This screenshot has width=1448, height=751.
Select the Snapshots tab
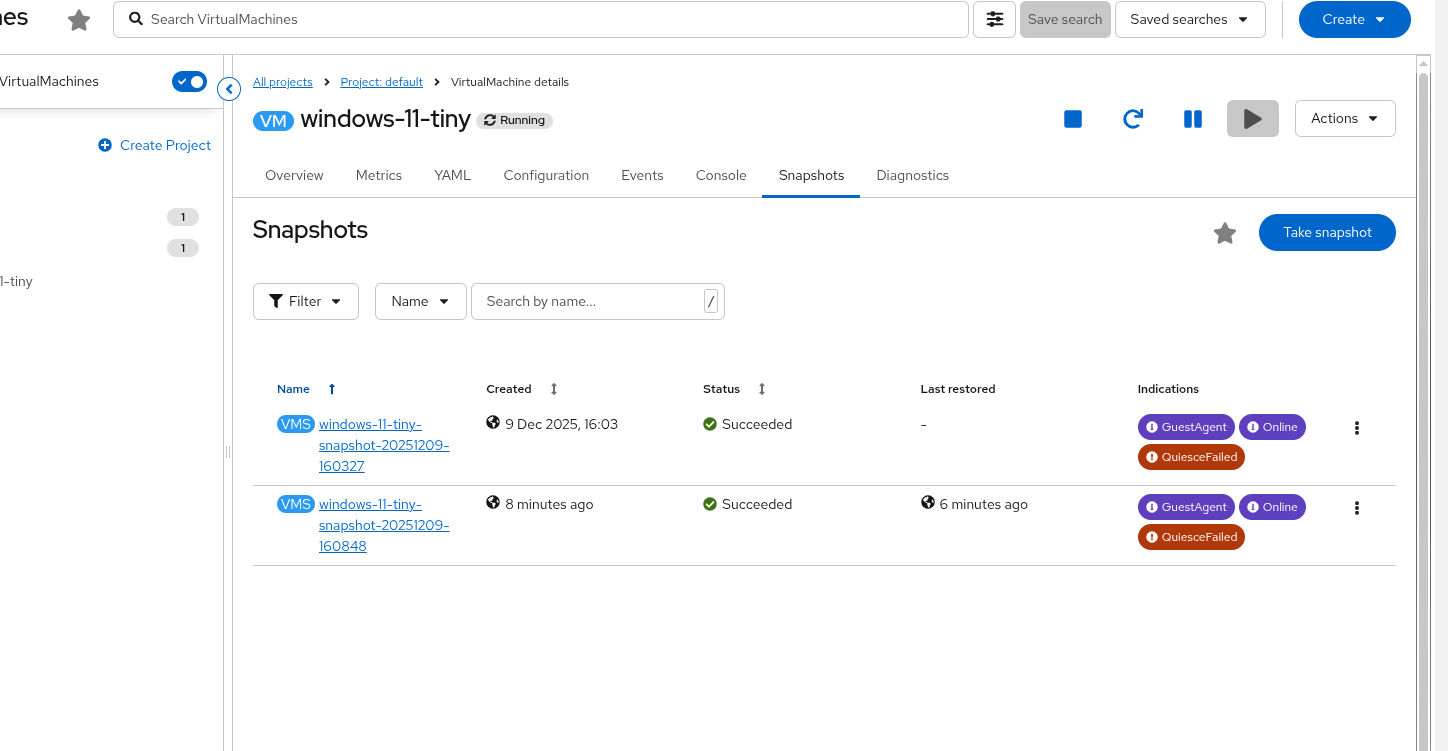click(811, 175)
